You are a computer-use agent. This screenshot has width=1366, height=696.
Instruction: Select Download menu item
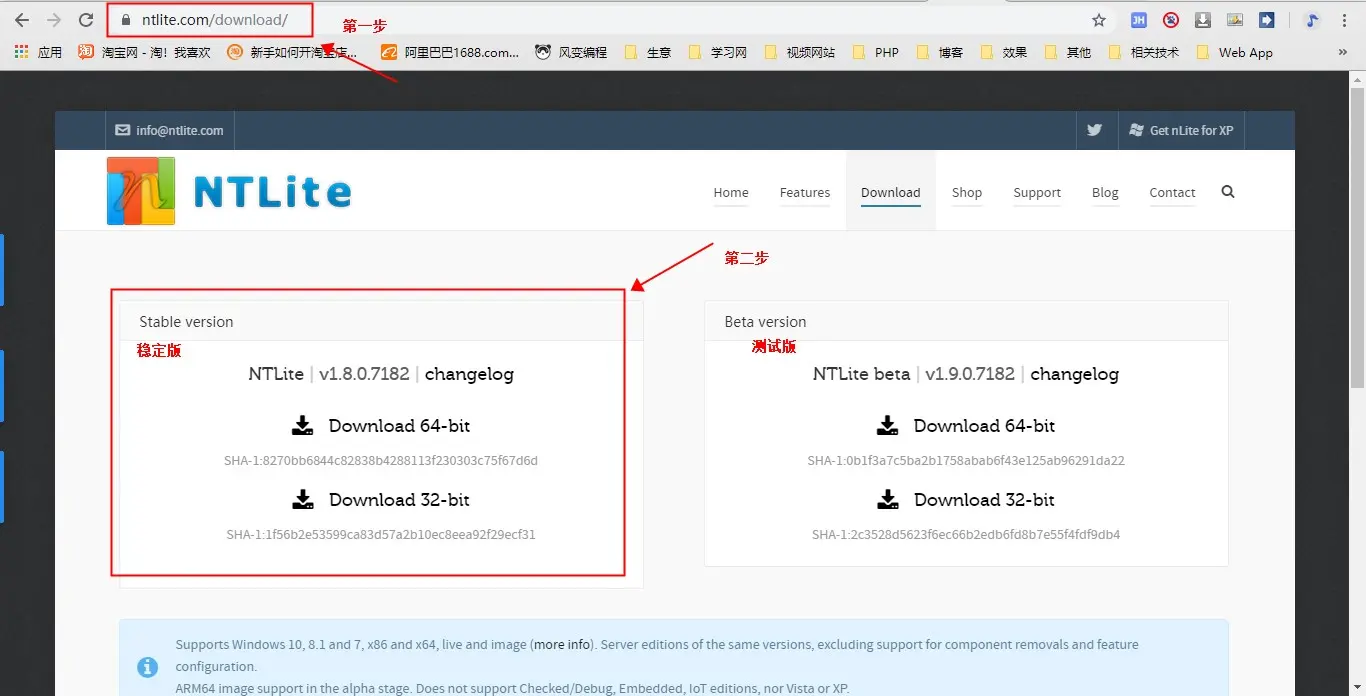pyautogui.click(x=890, y=192)
